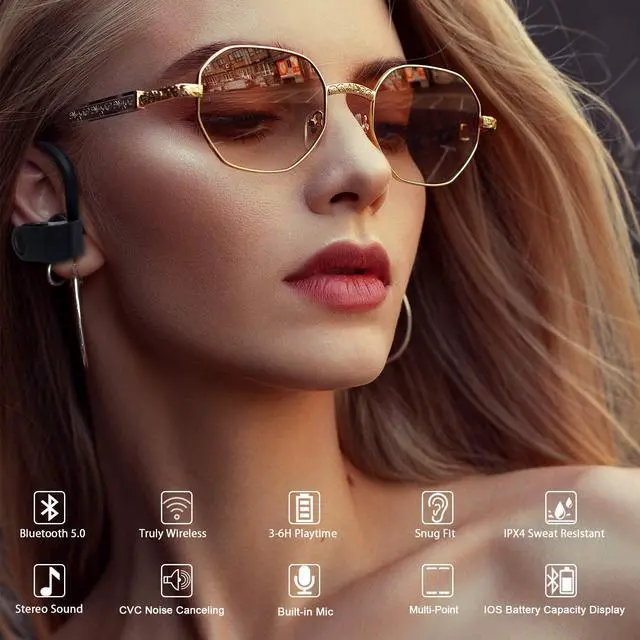Click the "Bluetooth 5.0" text label

(52, 534)
